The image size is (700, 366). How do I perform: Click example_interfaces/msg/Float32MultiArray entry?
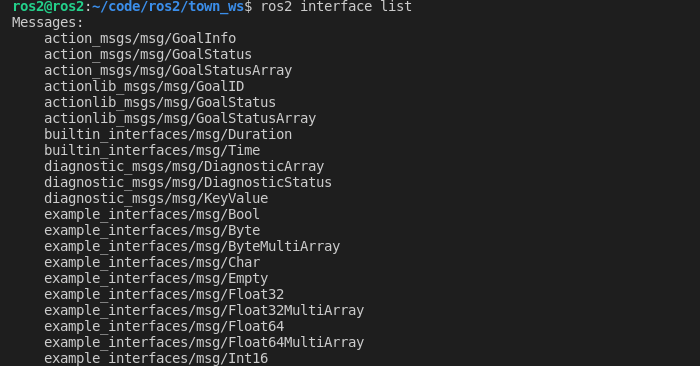click(204, 310)
